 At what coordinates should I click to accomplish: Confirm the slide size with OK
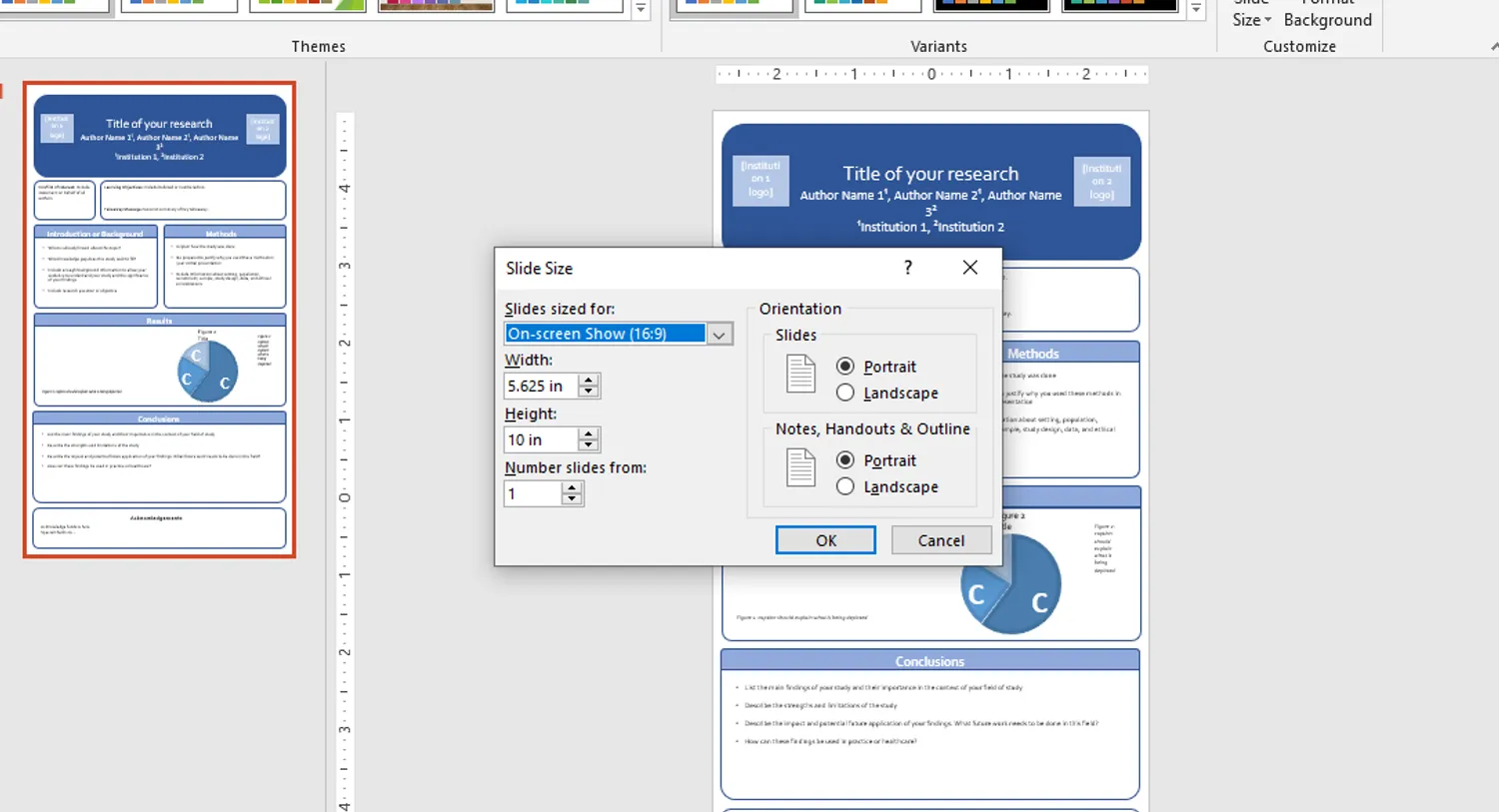pyautogui.click(x=825, y=540)
